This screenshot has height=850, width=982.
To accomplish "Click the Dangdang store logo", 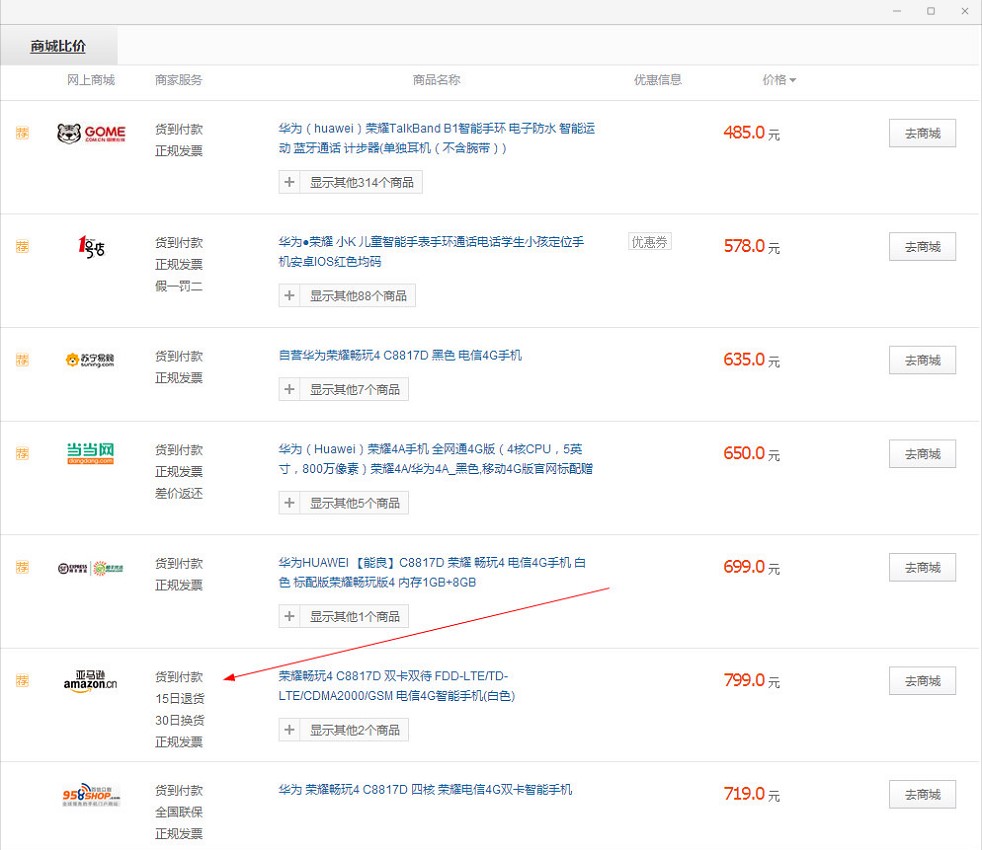I will click(90, 453).
